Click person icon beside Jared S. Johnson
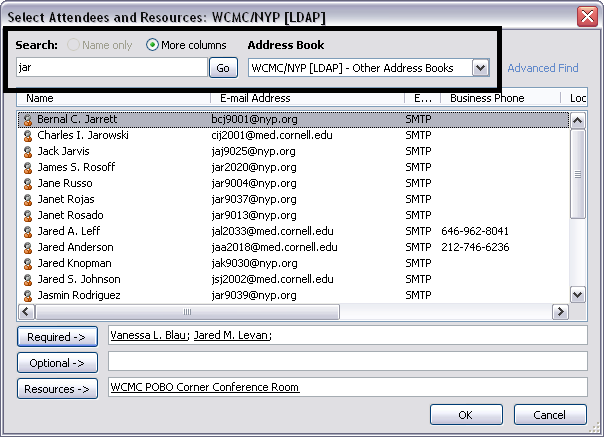Screen dimensions: 604x437 click(28, 279)
